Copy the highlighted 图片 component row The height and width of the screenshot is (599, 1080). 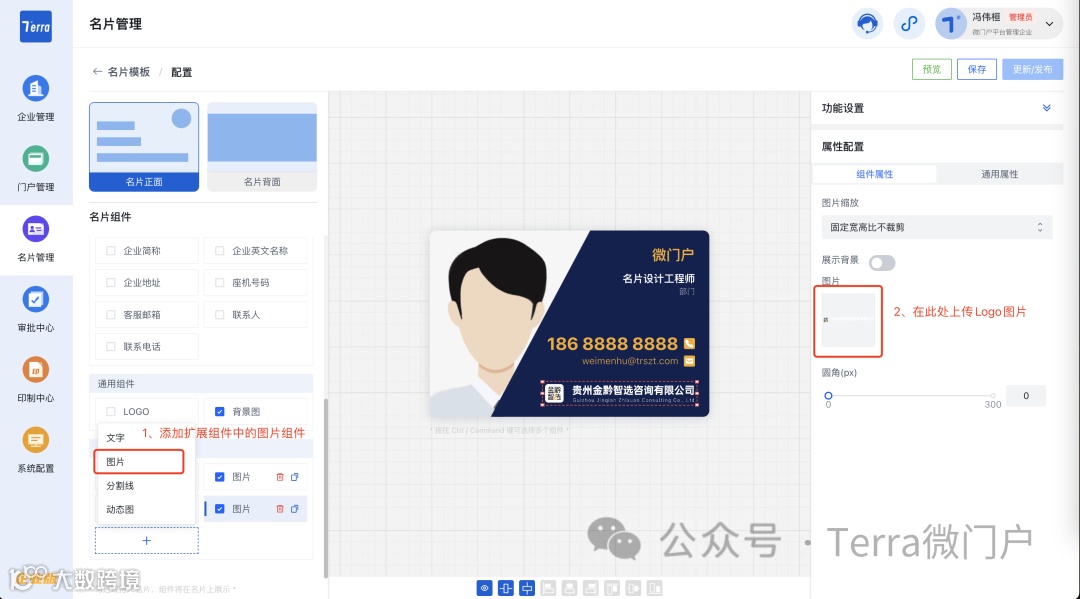(x=295, y=509)
